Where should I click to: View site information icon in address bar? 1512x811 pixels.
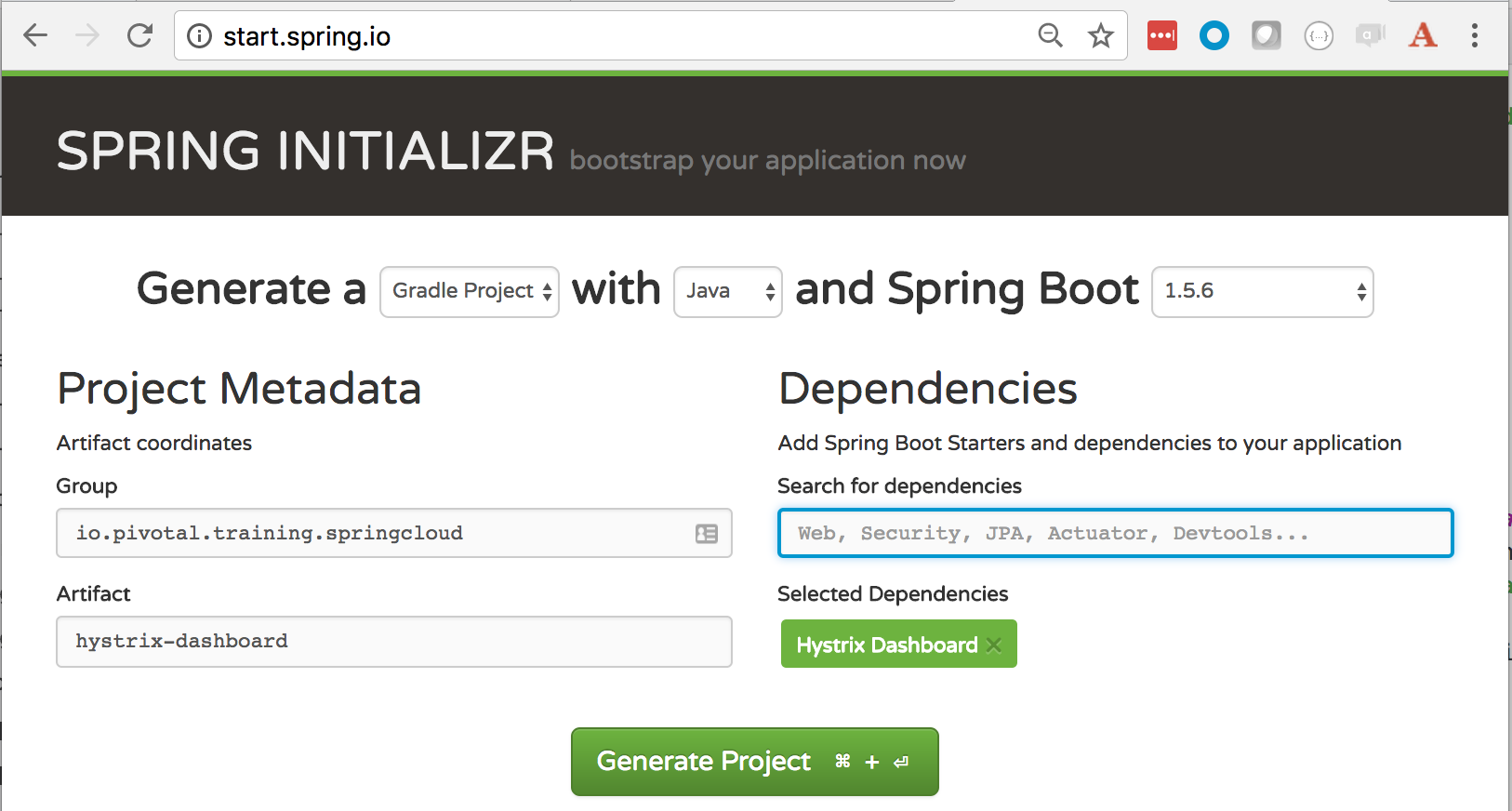(x=199, y=36)
